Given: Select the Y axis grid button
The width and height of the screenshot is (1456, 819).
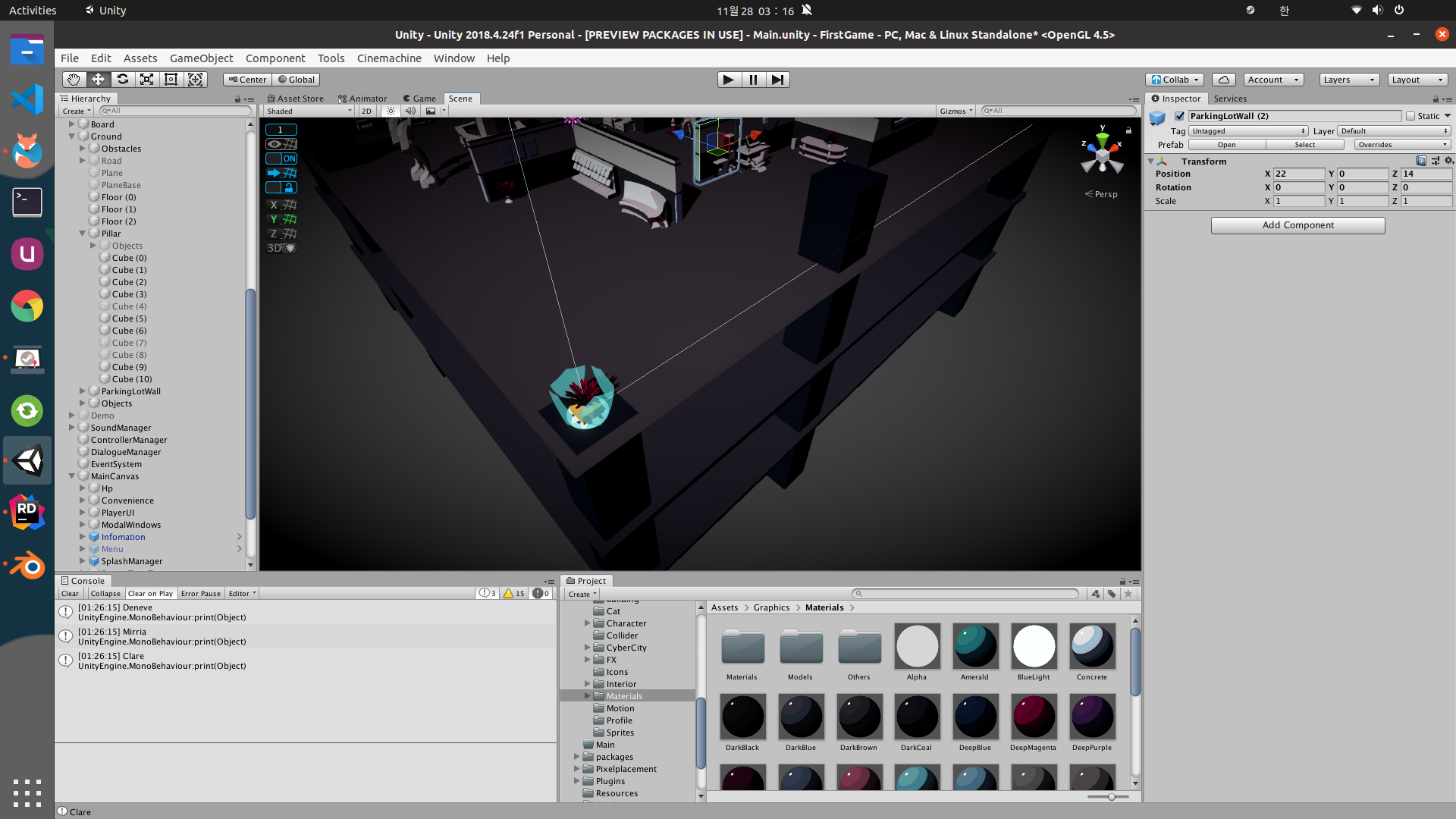Looking at the screenshot, I should click(x=281, y=219).
